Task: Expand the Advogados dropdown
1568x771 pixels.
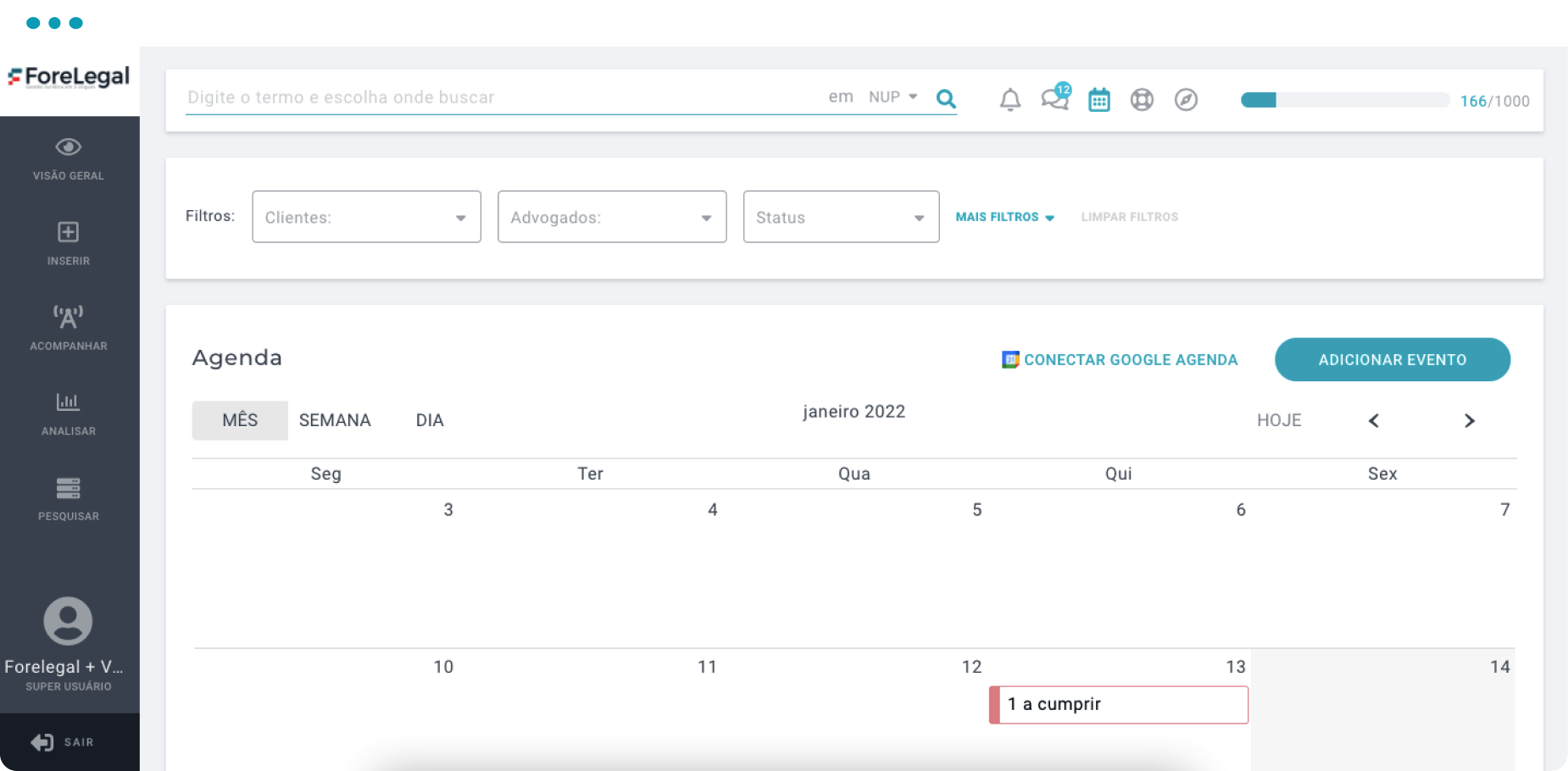Action: (612, 217)
